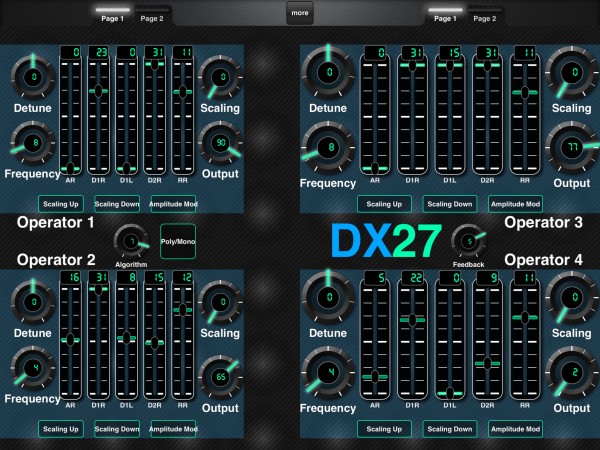Toggle Operator 1 Scaling Down

pos(117,204)
